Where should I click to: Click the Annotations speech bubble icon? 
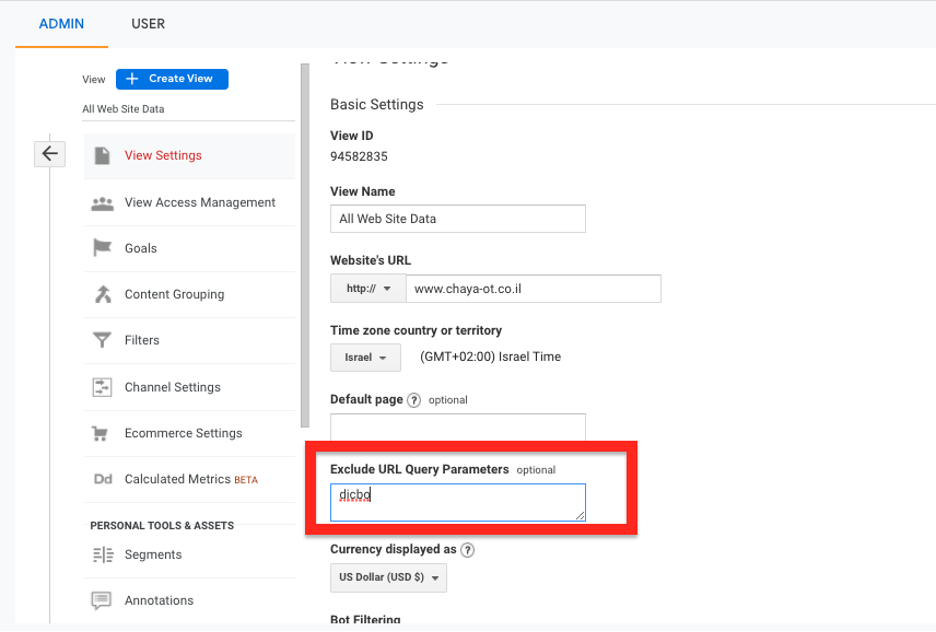point(102,601)
